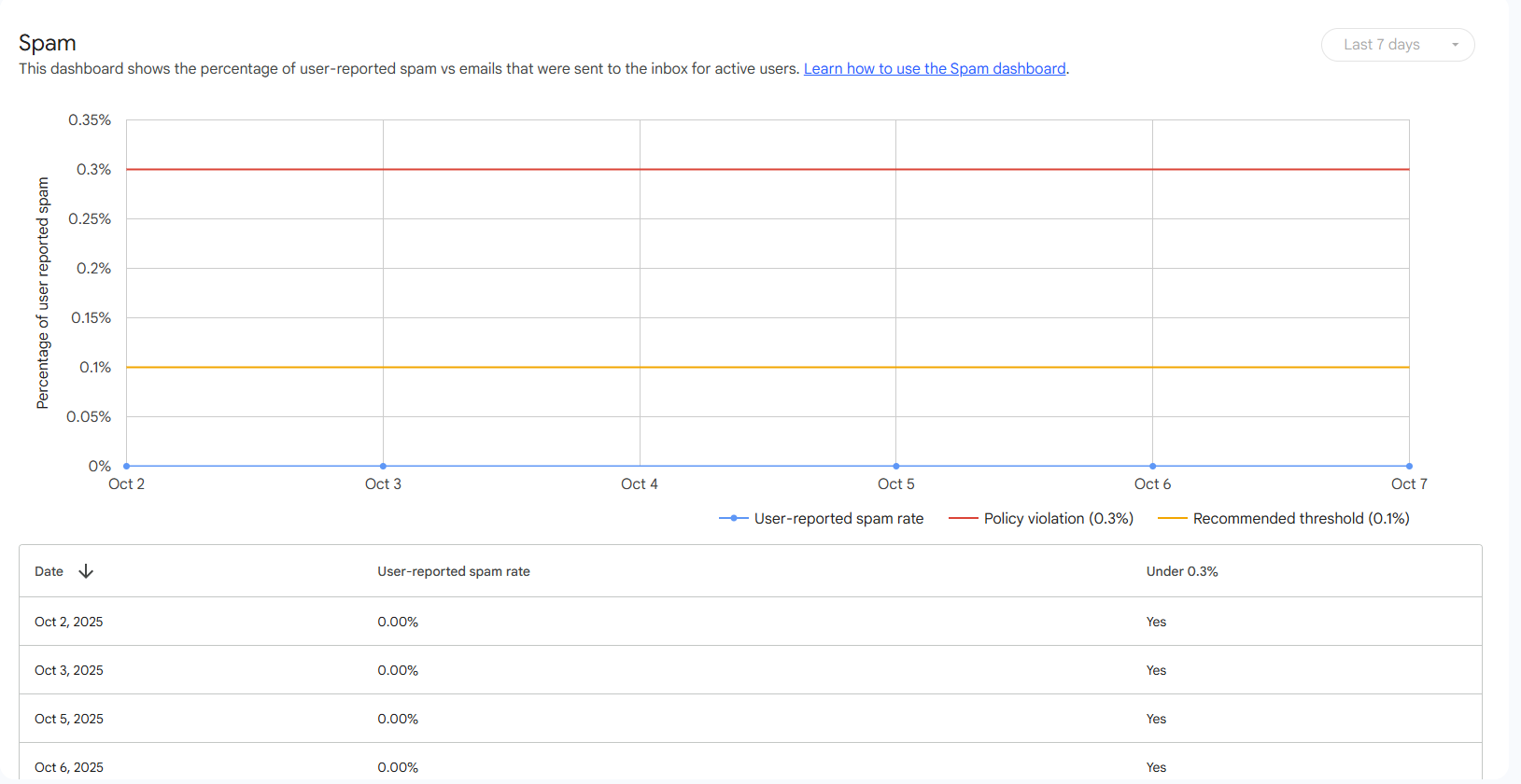Screen dimensions: 1521x784
Task: Select the Oct 6, 2025 table row
Action: pyautogui.click(x=69, y=767)
